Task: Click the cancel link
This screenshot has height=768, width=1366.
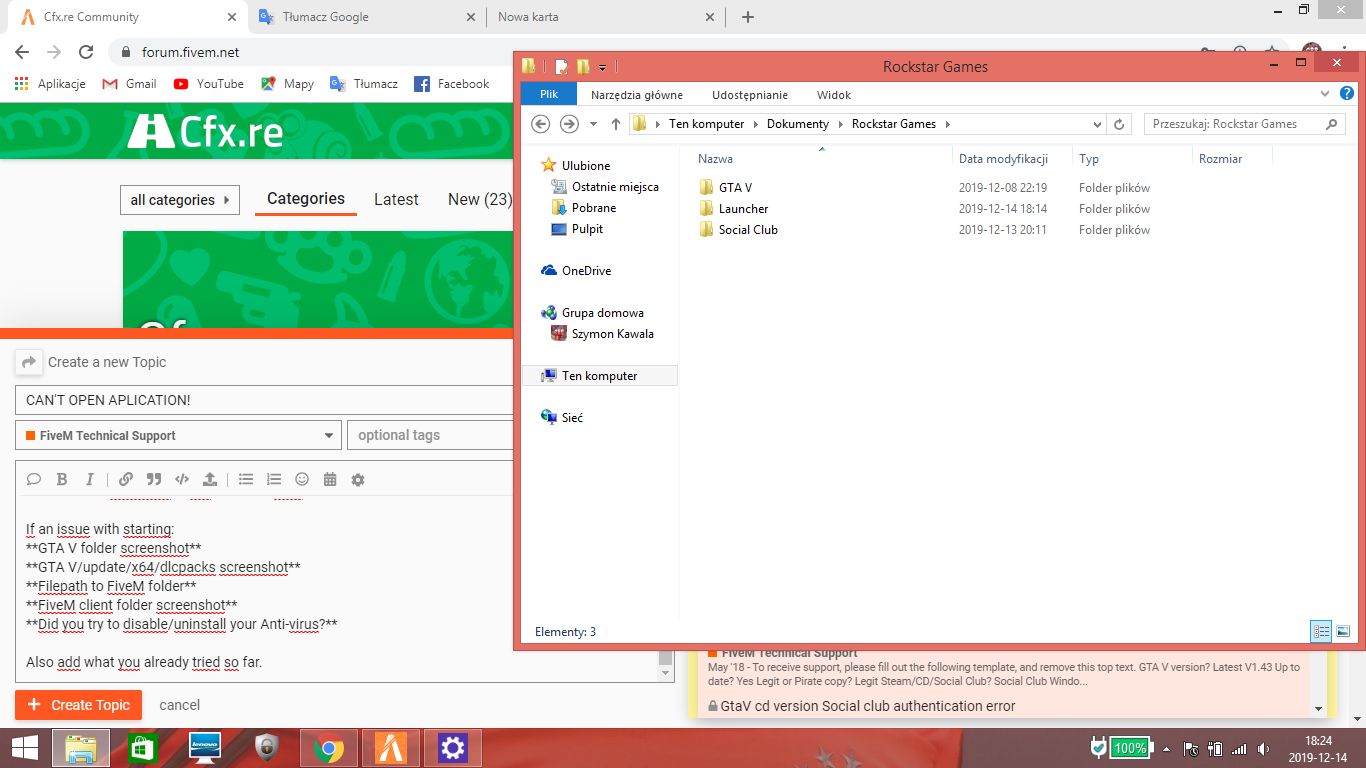Action: coord(180,705)
